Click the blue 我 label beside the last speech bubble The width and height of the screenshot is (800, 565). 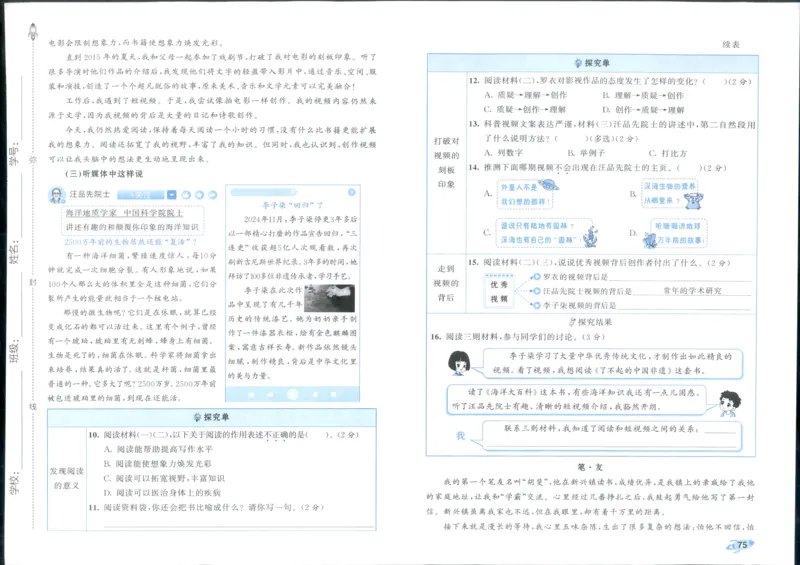coord(460,435)
